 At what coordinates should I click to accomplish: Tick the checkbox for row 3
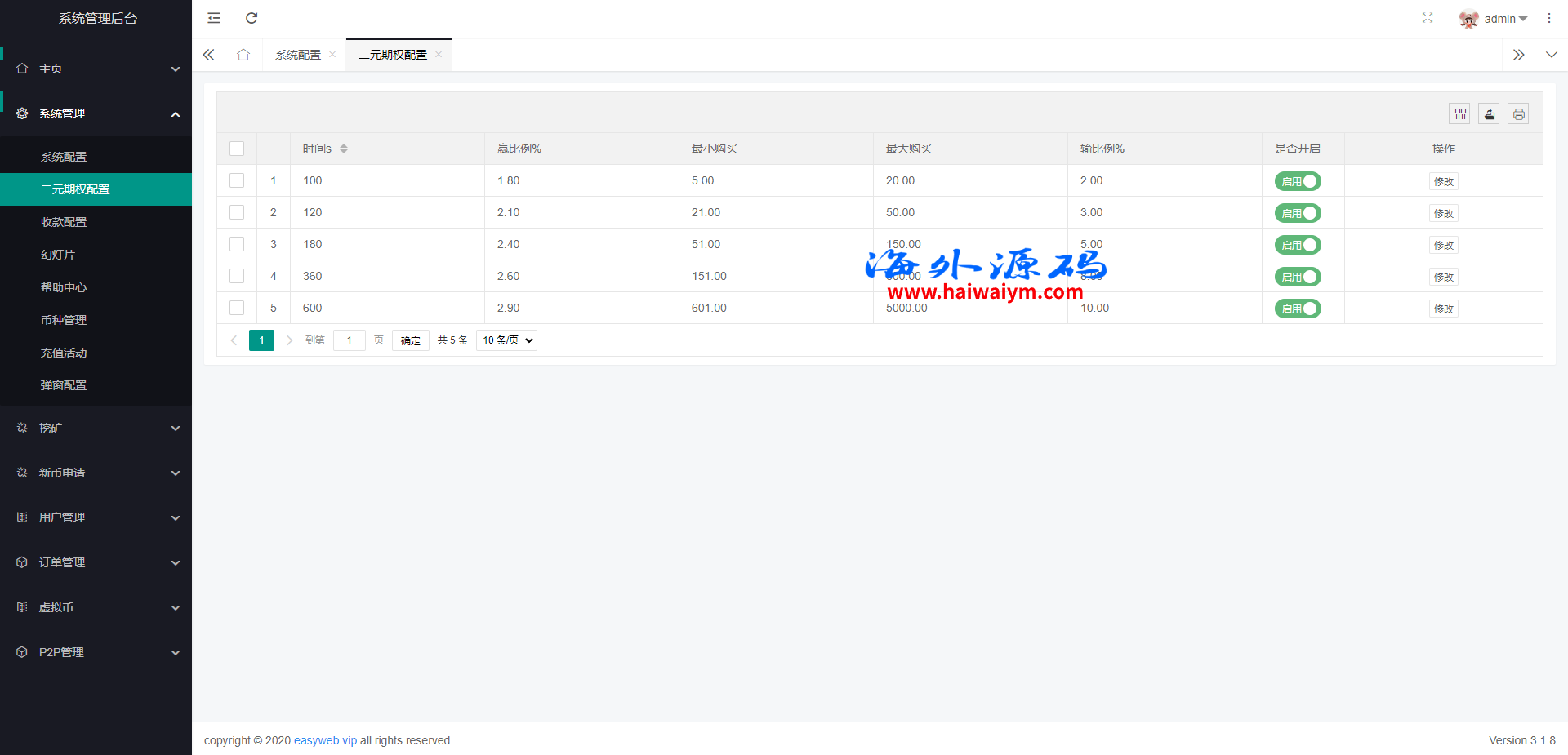(x=237, y=244)
